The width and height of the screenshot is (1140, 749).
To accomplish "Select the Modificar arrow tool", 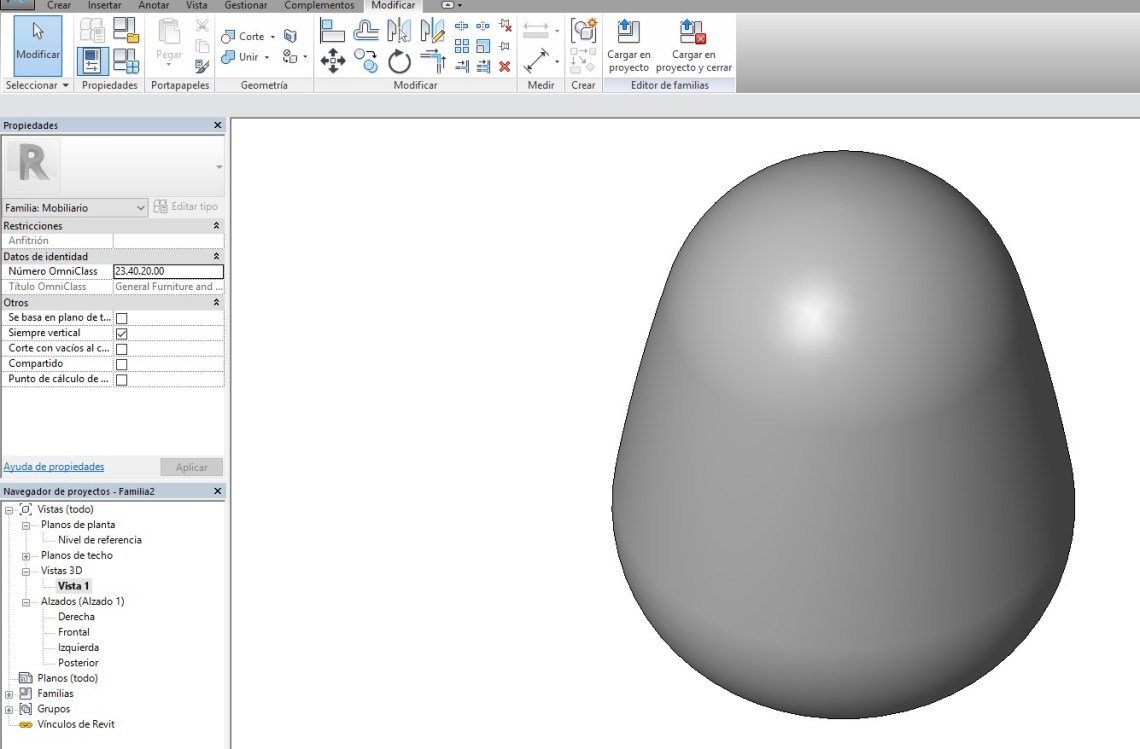I will (x=38, y=45).
